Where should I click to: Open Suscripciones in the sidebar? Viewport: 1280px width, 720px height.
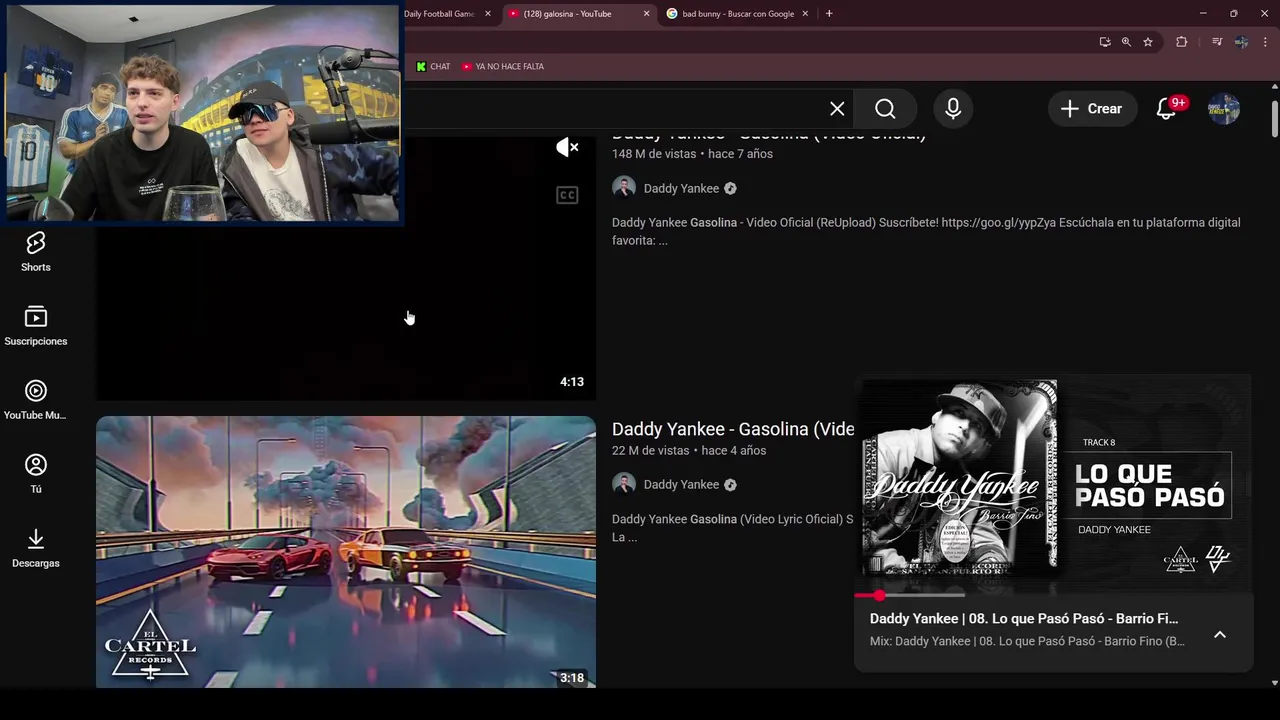(36, 326)
